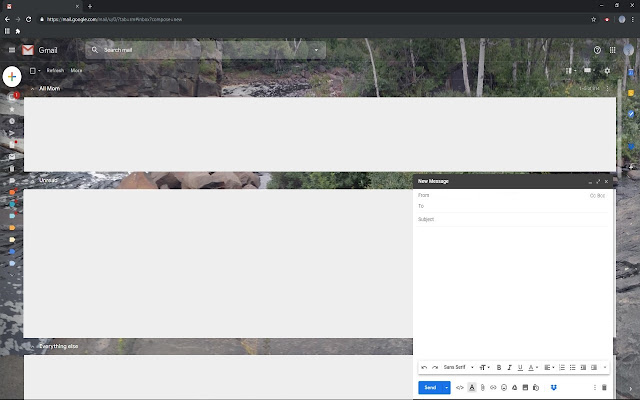Open the text alignment dropdown
Image resolution: width=640 pixels, height=400 pixels.
coord(549,368)
